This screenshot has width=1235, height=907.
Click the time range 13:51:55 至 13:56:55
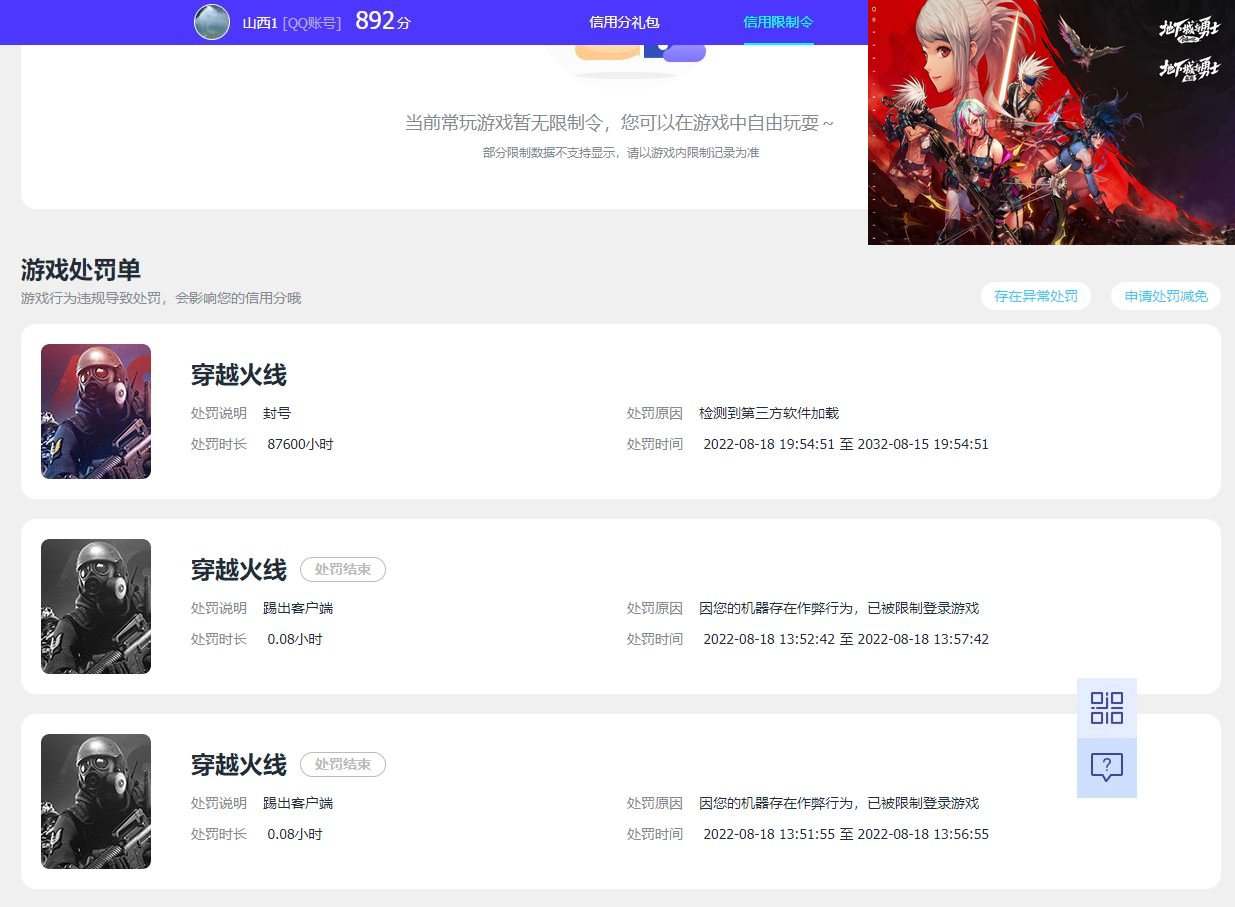pos(846,834)
